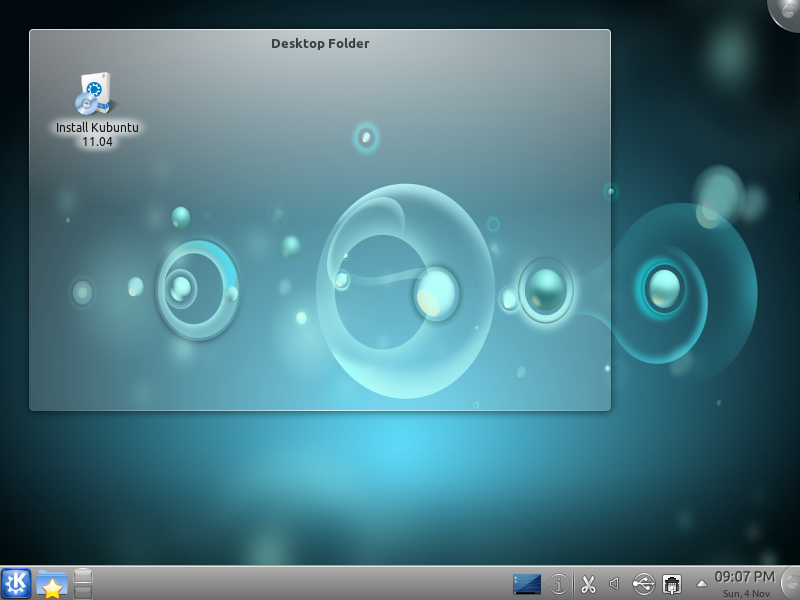Open the desktop toolbox cashew in corner

[788, 10]
